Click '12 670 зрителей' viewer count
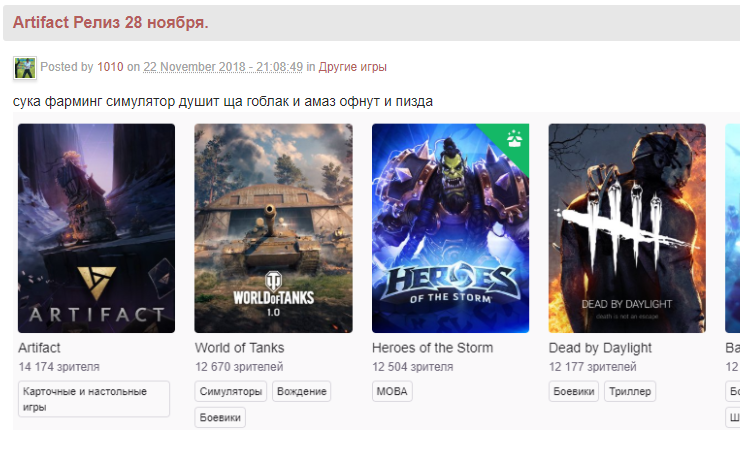 click(x=239, y=367)
